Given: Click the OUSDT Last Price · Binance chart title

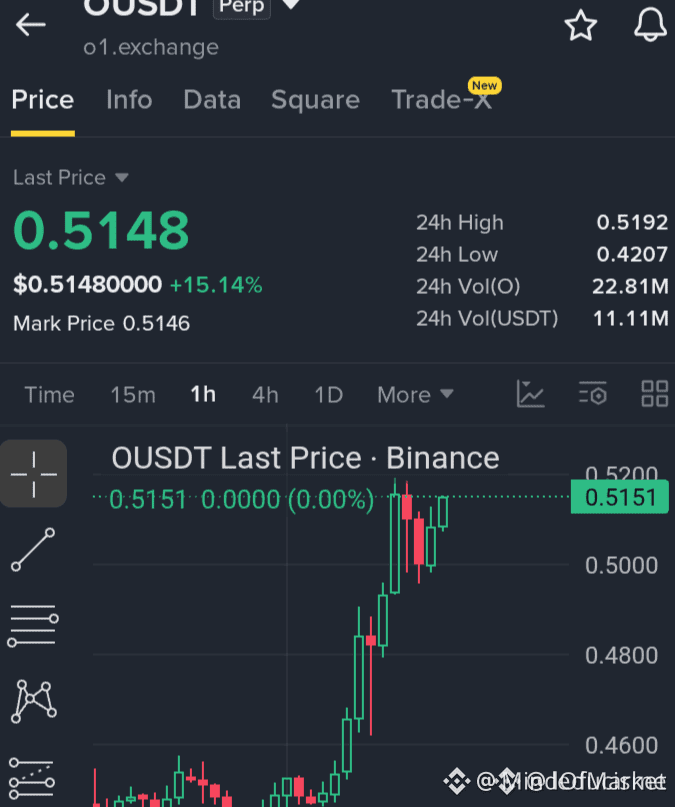Looking at the screenshot, I should [x=306, y=458].
